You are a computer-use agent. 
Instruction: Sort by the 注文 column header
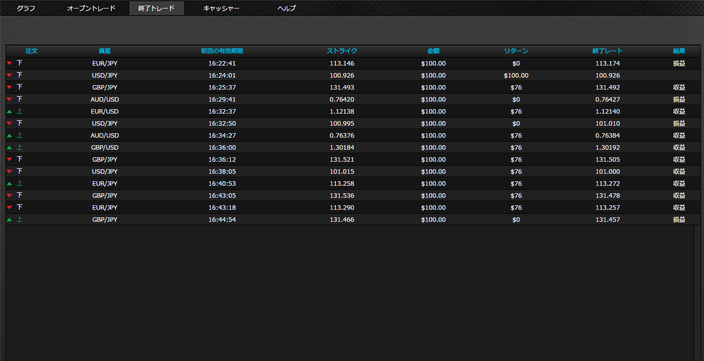click(x=31, y=51)
